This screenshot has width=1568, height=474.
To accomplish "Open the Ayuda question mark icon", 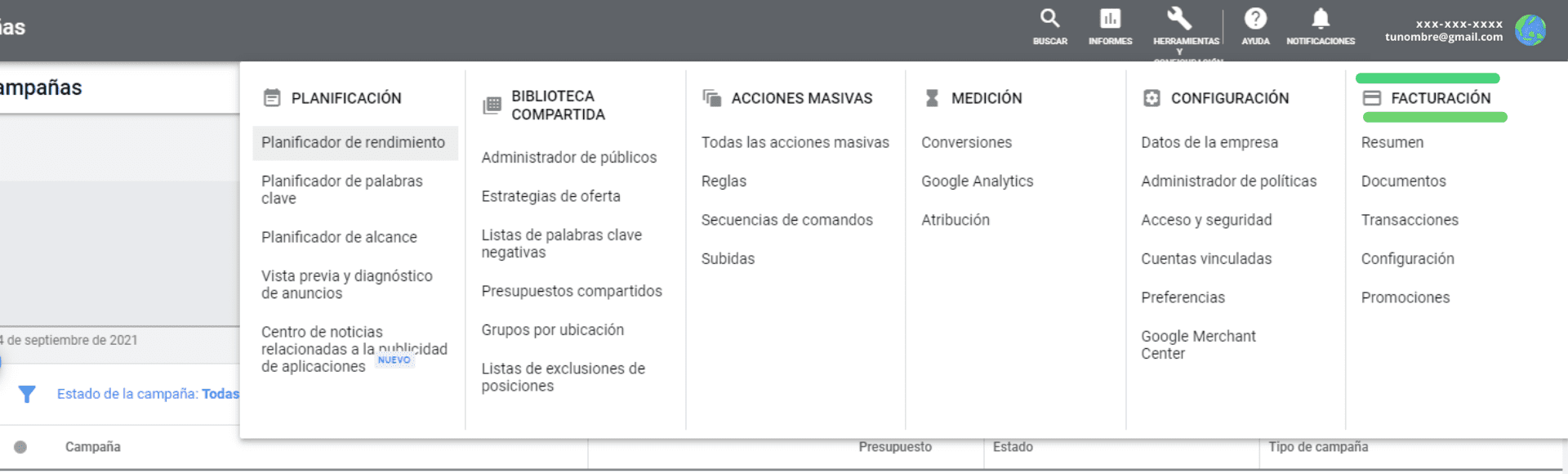I will point(1255,19).
